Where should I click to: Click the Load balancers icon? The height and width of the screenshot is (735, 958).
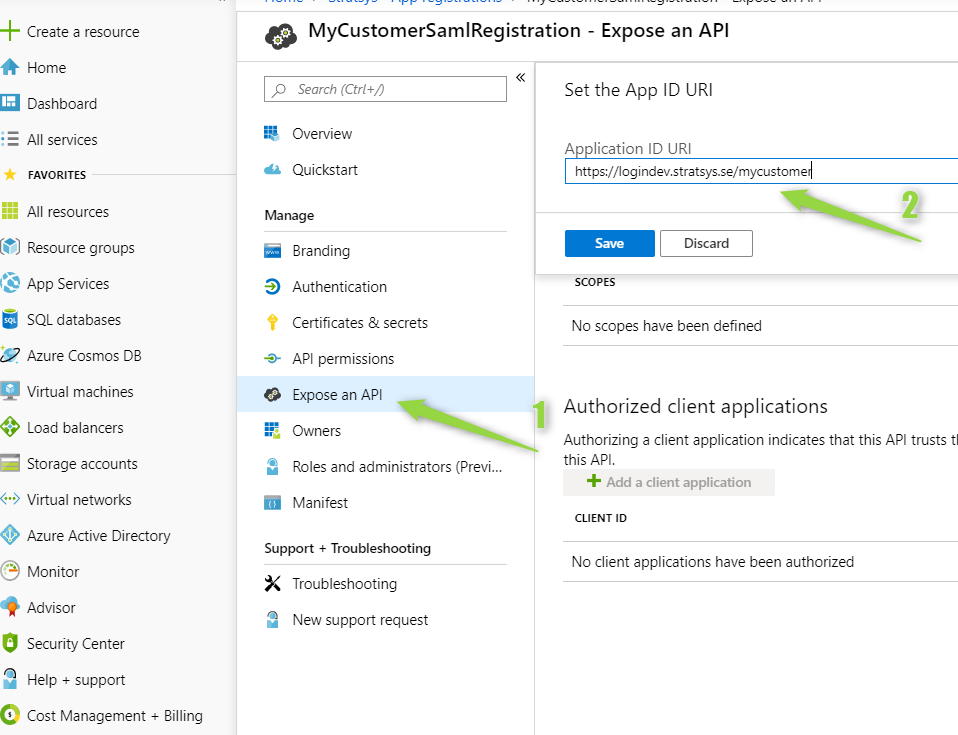pos(10,428)
